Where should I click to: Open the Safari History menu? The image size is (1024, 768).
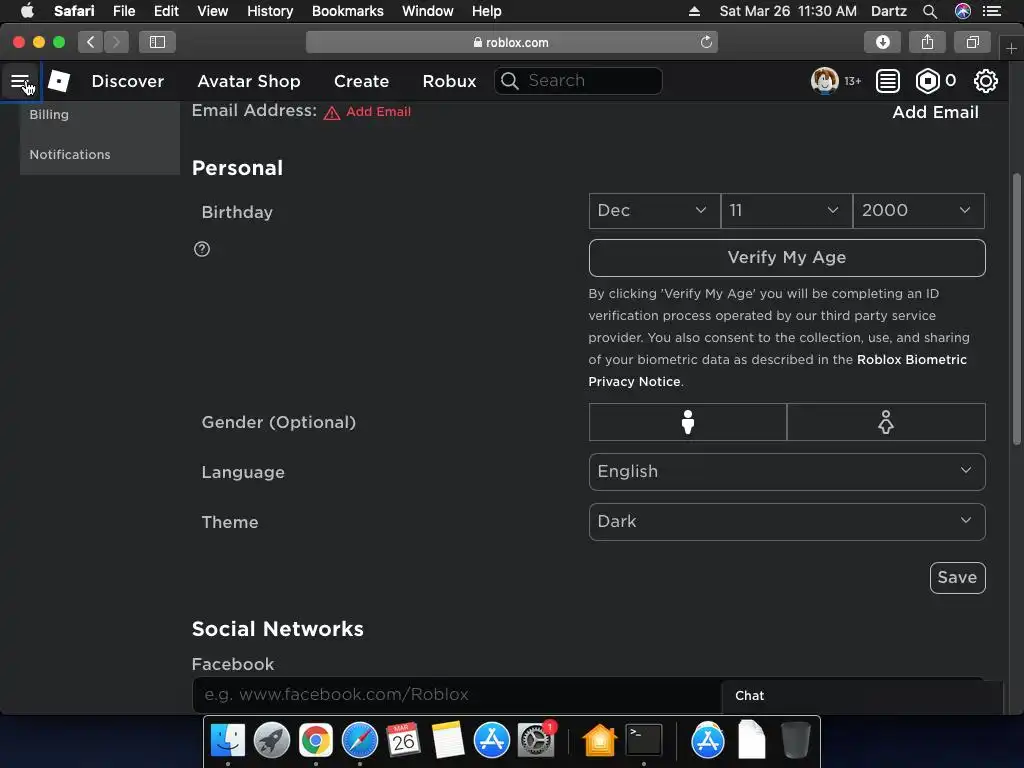270,11
